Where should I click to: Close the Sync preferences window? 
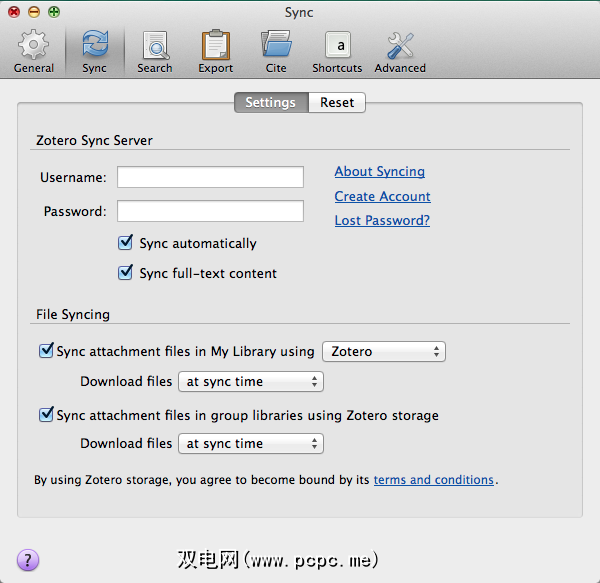pos(14,12)
